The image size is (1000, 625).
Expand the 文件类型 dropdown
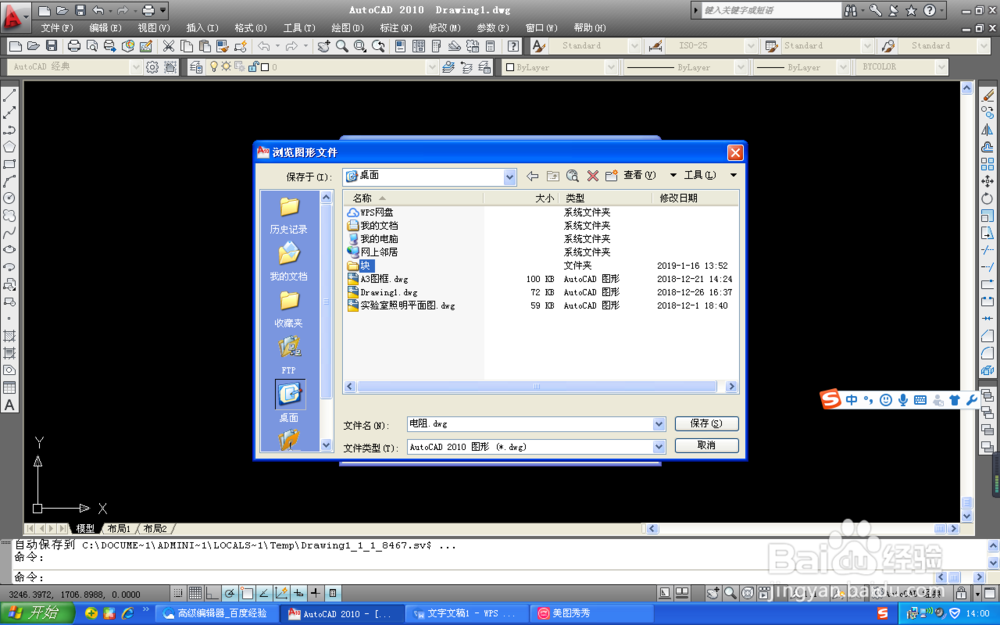[659, 447]
